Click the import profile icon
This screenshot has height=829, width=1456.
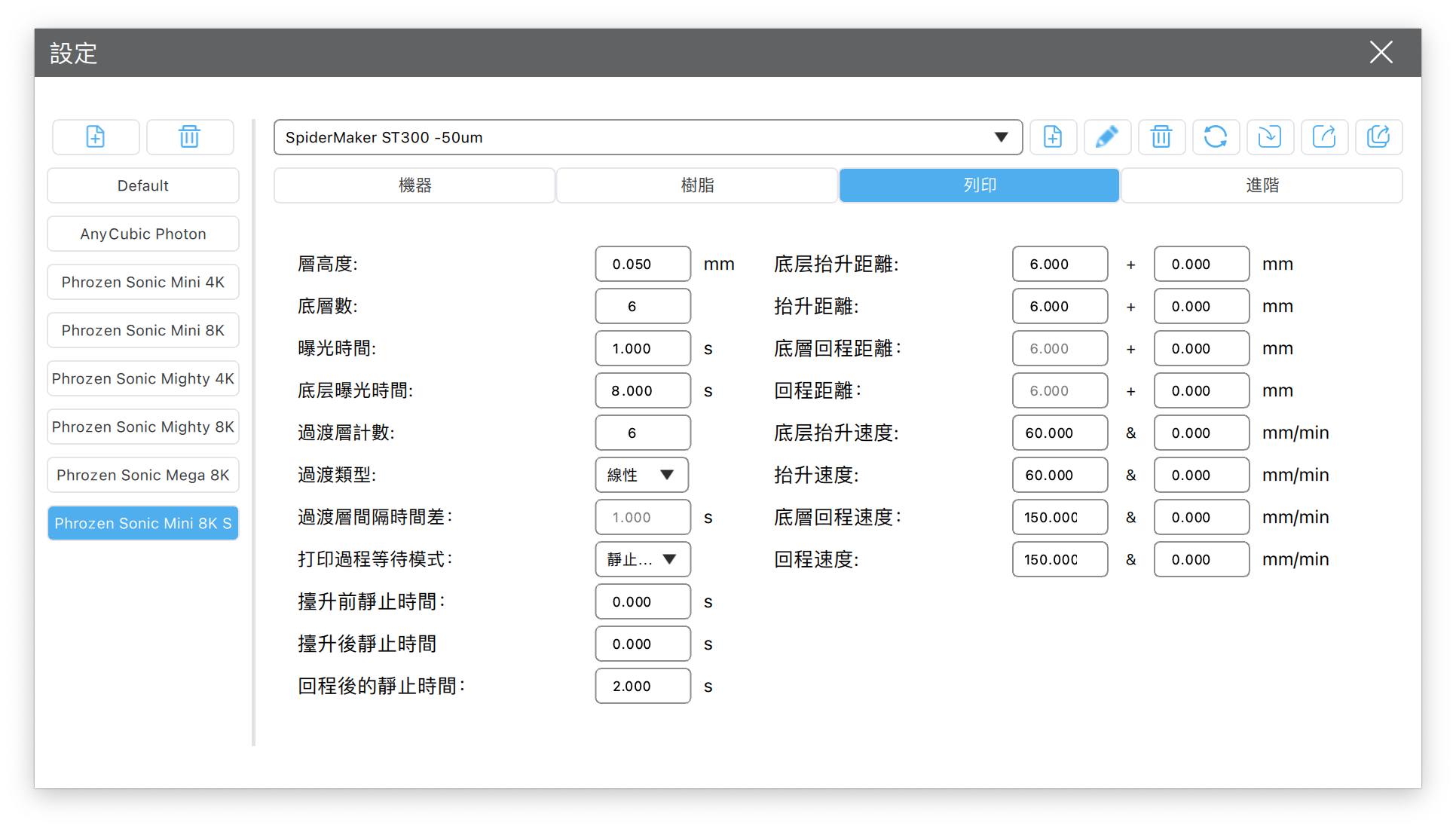coord(1269,137)
